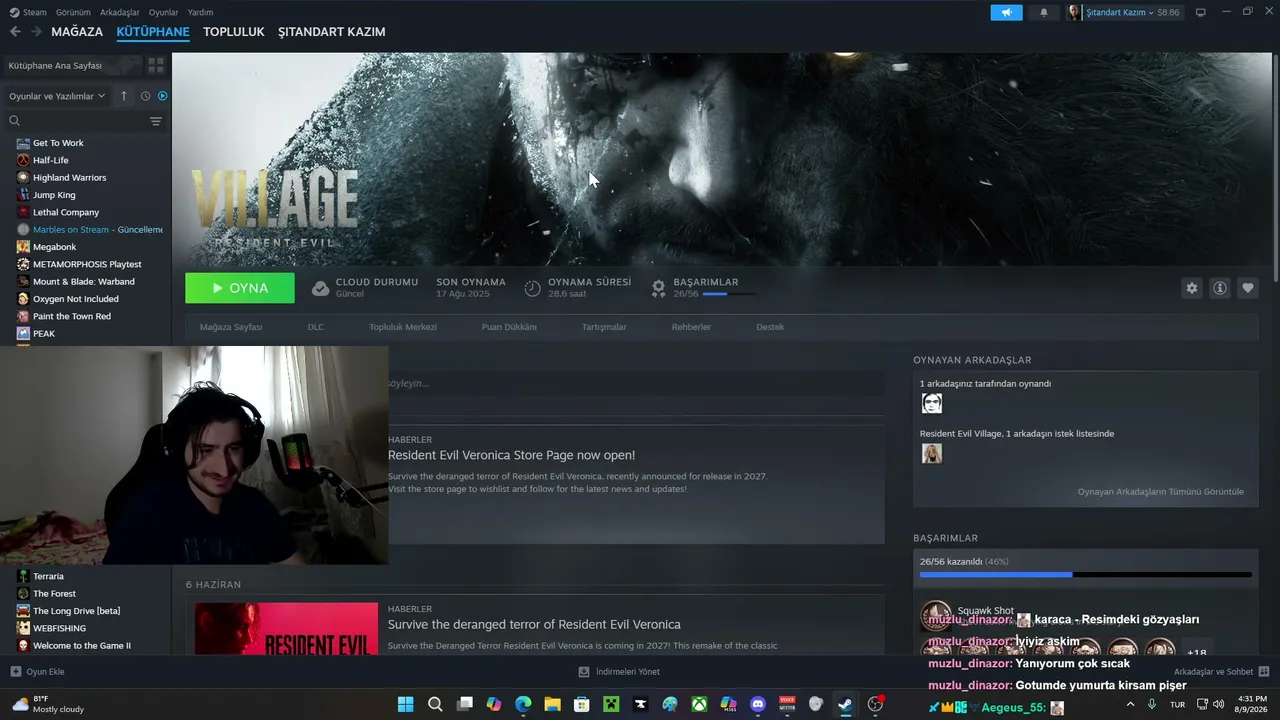
Task: Open the Steam menu
Action: 29,12
